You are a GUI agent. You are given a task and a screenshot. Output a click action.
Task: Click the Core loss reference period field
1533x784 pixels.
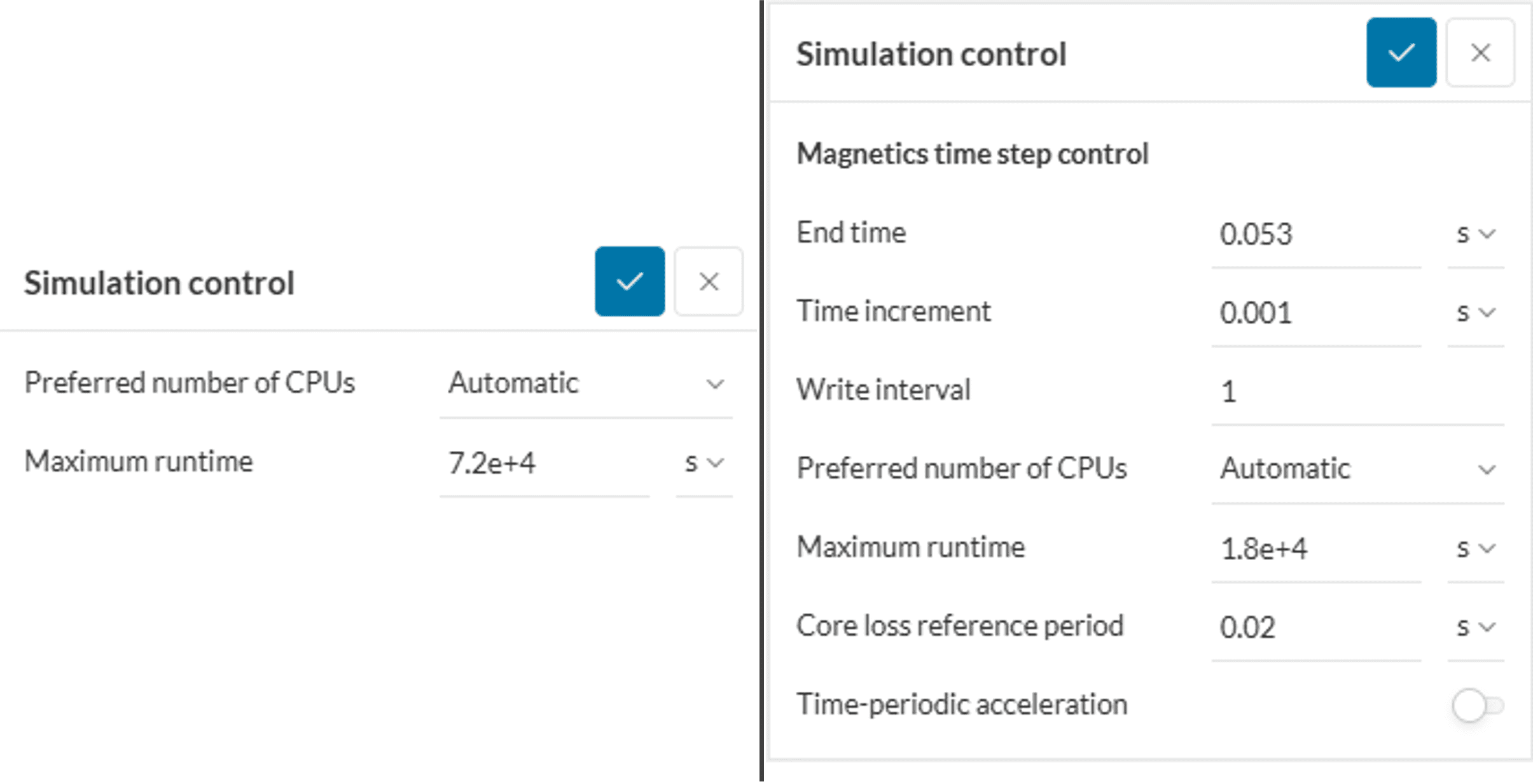point(1315,627)
